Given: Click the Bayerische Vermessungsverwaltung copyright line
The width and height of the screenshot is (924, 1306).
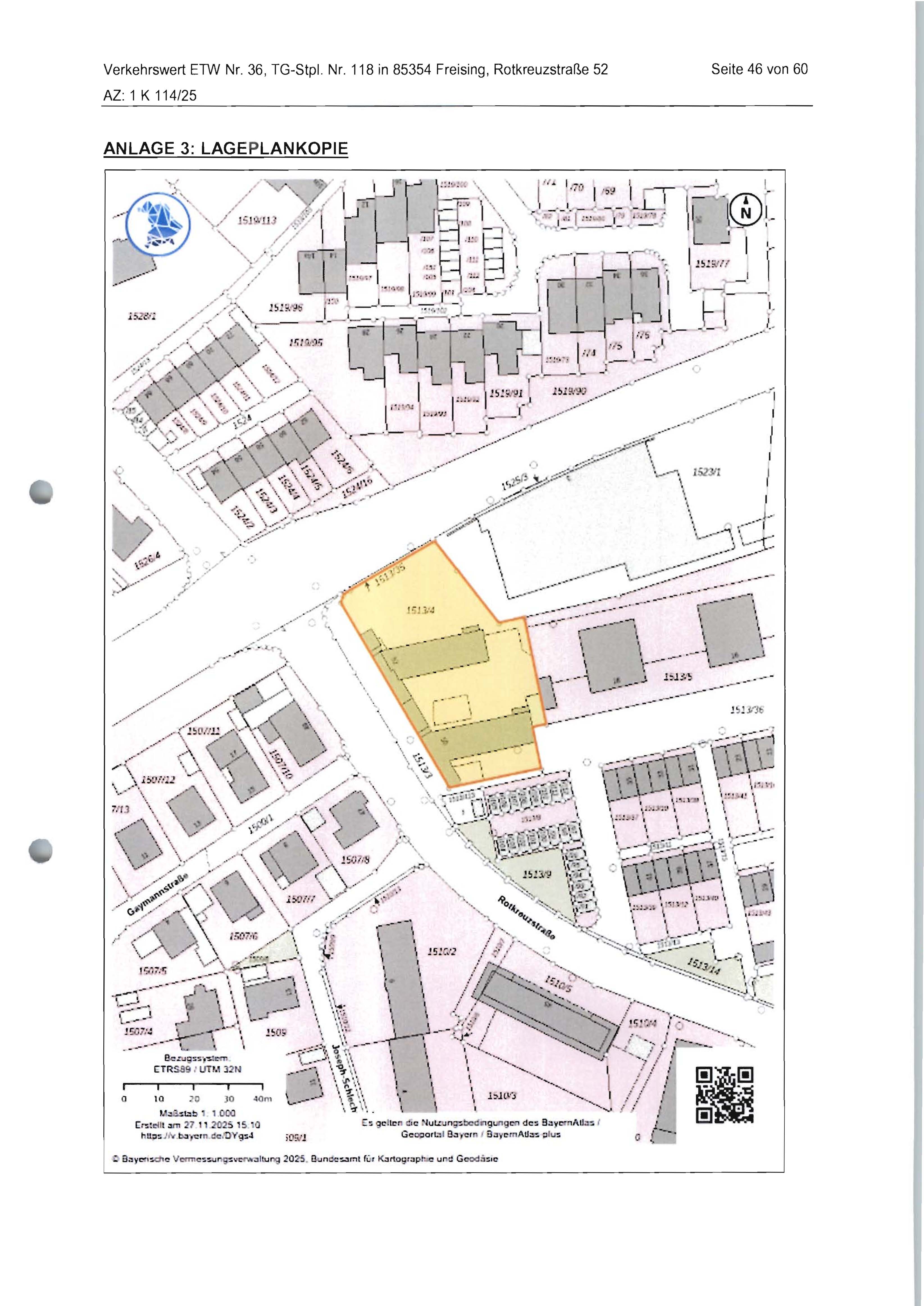Looking at the screenshot, I should (x=304, y=1159).
